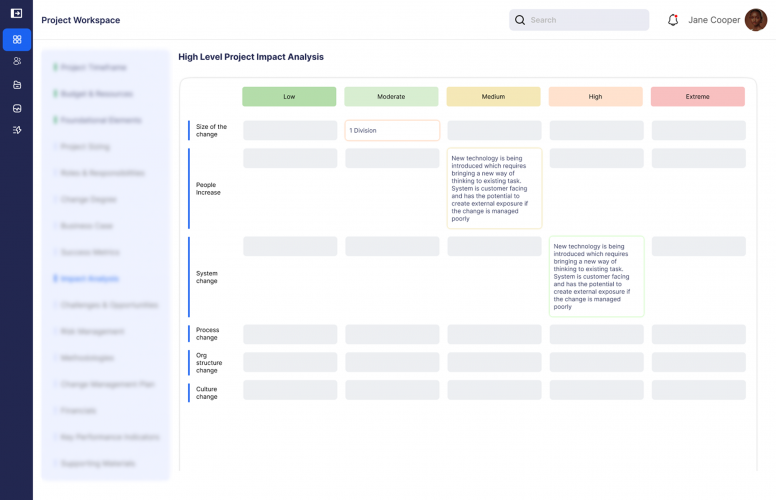Open the users/team icon in sidebar
Viewport: 776px width, 500px height.
17,61
